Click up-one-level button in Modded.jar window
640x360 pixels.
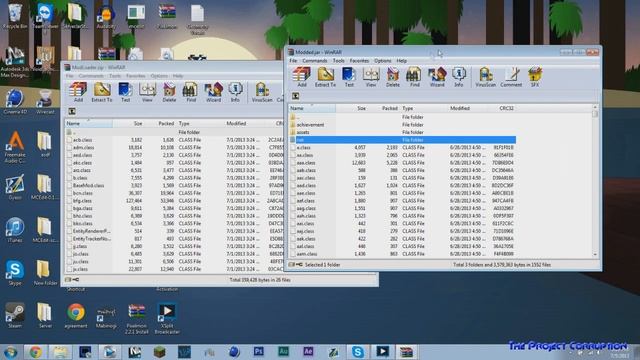[296, 96]
